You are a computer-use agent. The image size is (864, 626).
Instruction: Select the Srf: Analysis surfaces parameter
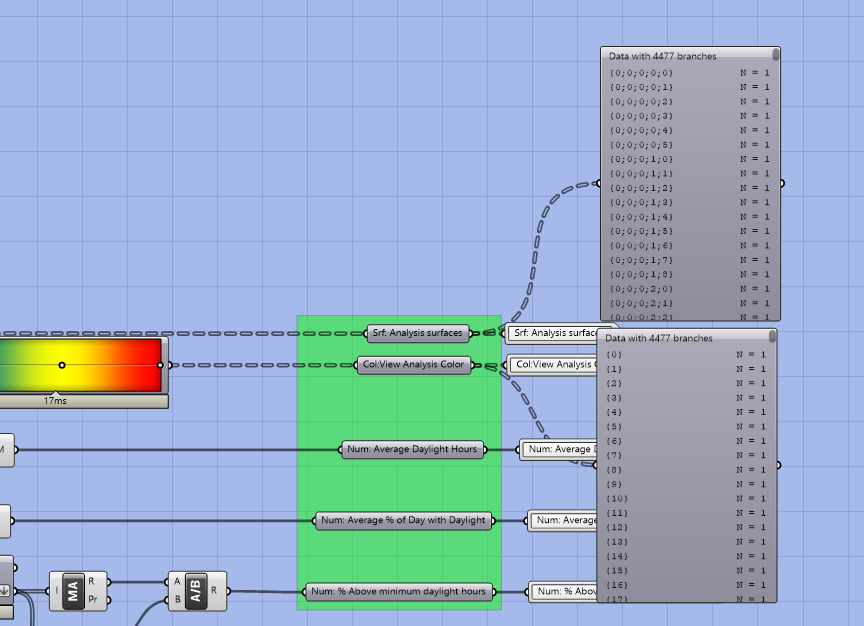click(x=418, y=333)
